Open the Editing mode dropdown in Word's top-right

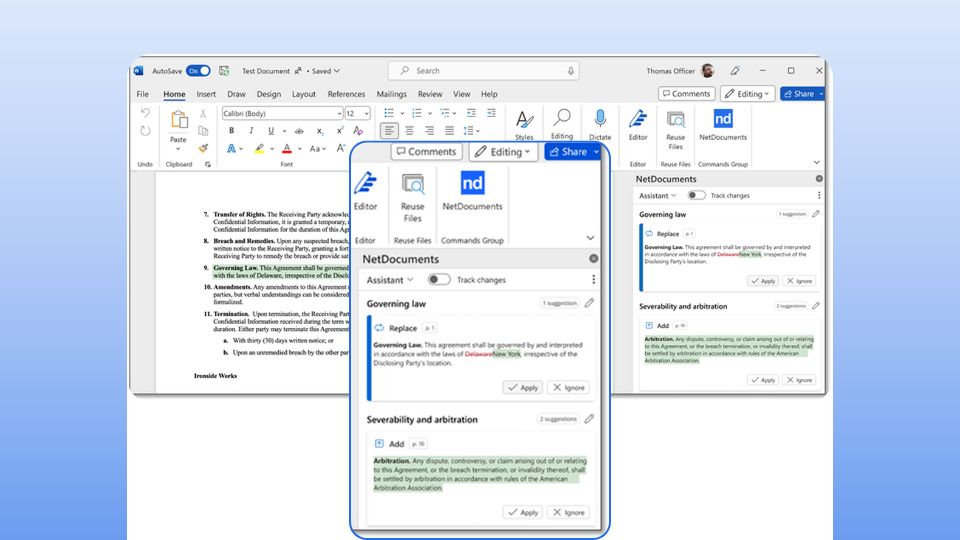tap(748, 94)
